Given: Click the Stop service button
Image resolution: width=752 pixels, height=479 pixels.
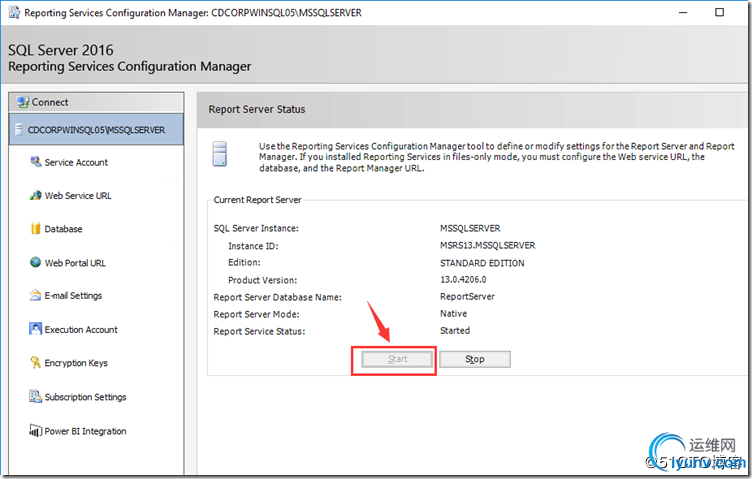Looking at the screenshot, I should (475, 359).
